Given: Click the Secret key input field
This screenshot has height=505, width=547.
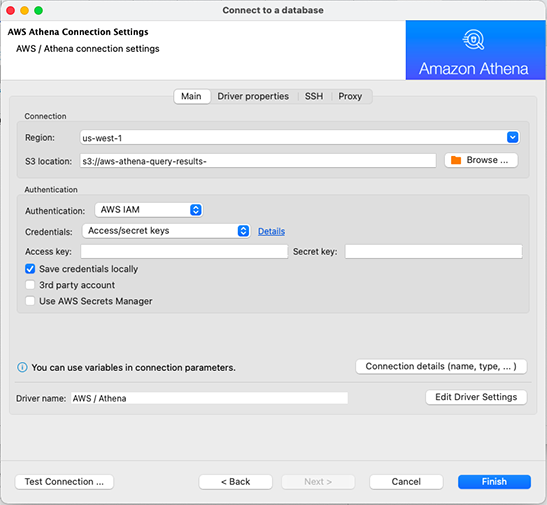Looking at the screenshot, I should (434, 251).
